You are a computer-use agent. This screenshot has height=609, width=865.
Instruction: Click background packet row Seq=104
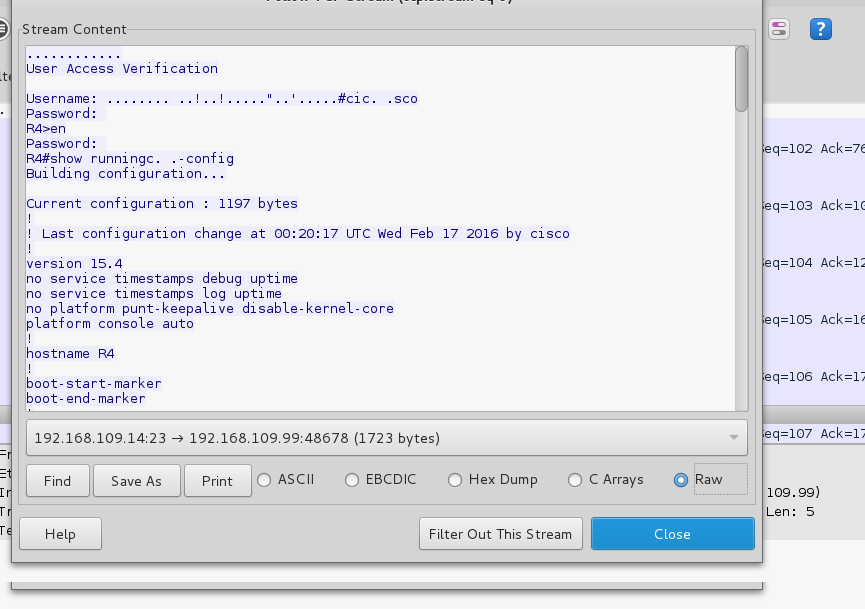814,263
